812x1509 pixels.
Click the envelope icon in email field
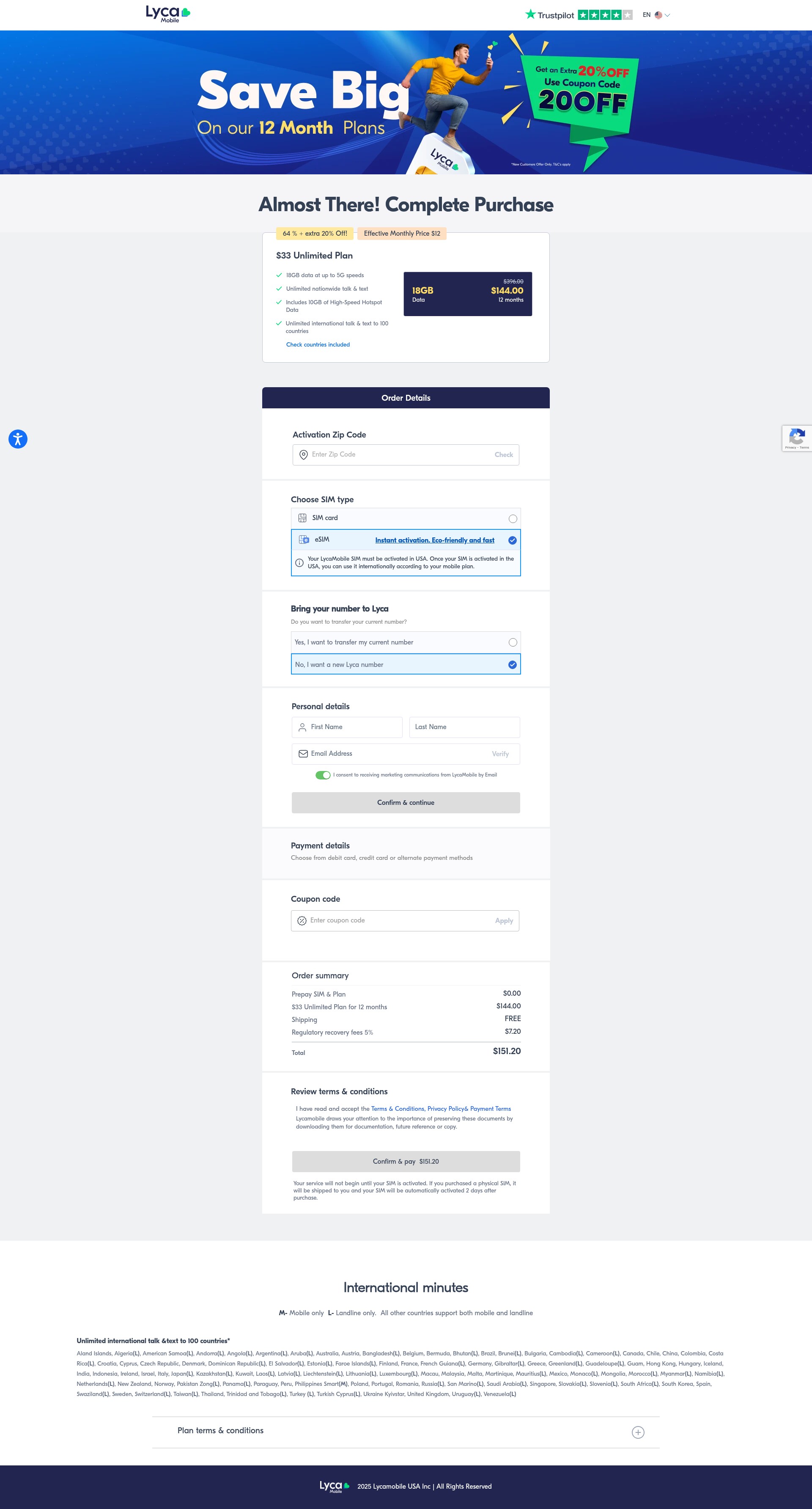tap(303, 754)
